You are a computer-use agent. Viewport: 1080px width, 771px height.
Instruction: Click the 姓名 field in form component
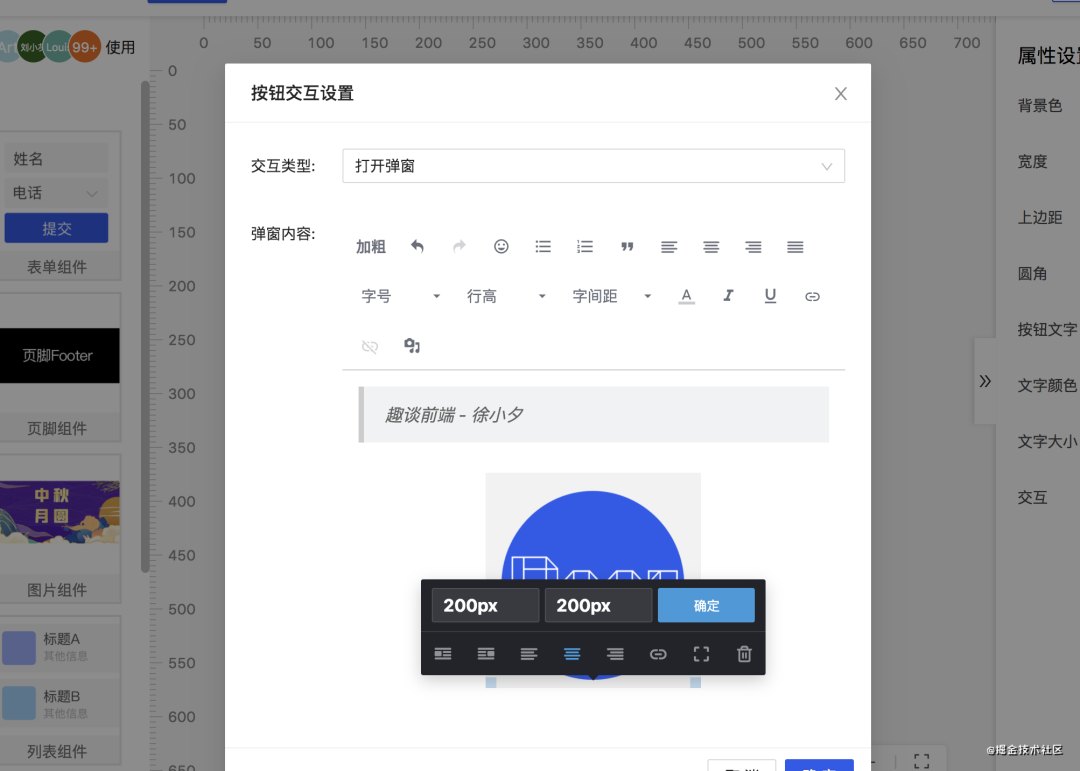[56, 158]
